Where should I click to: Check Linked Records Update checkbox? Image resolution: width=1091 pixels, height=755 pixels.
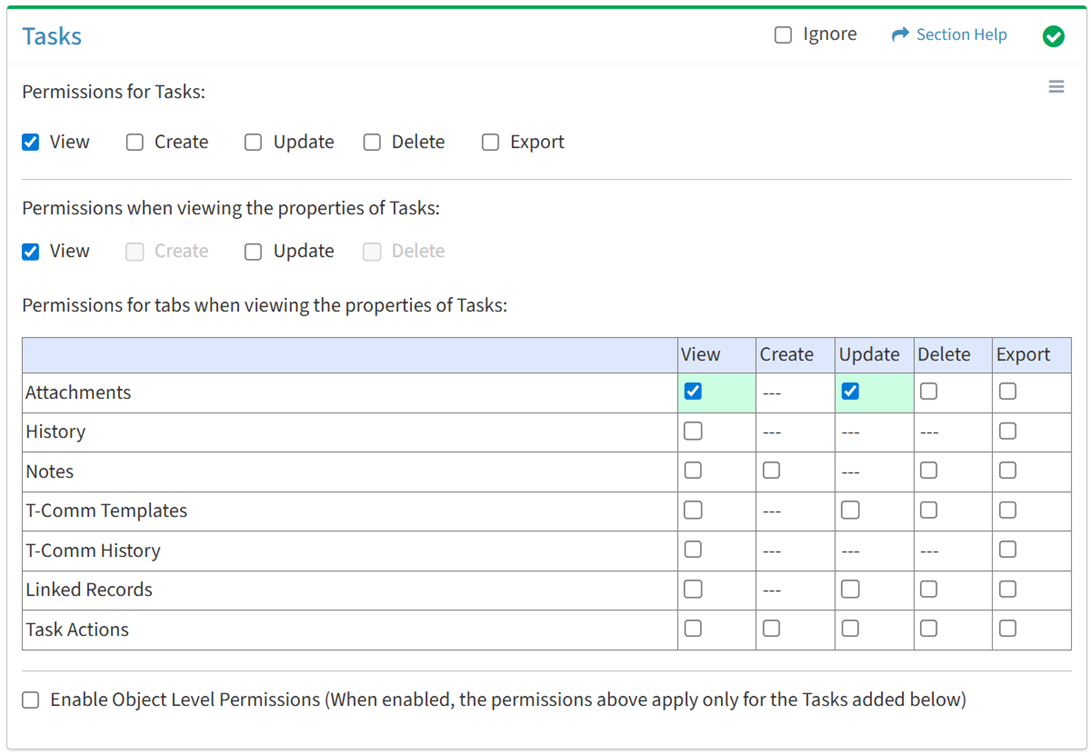point(850,589)
